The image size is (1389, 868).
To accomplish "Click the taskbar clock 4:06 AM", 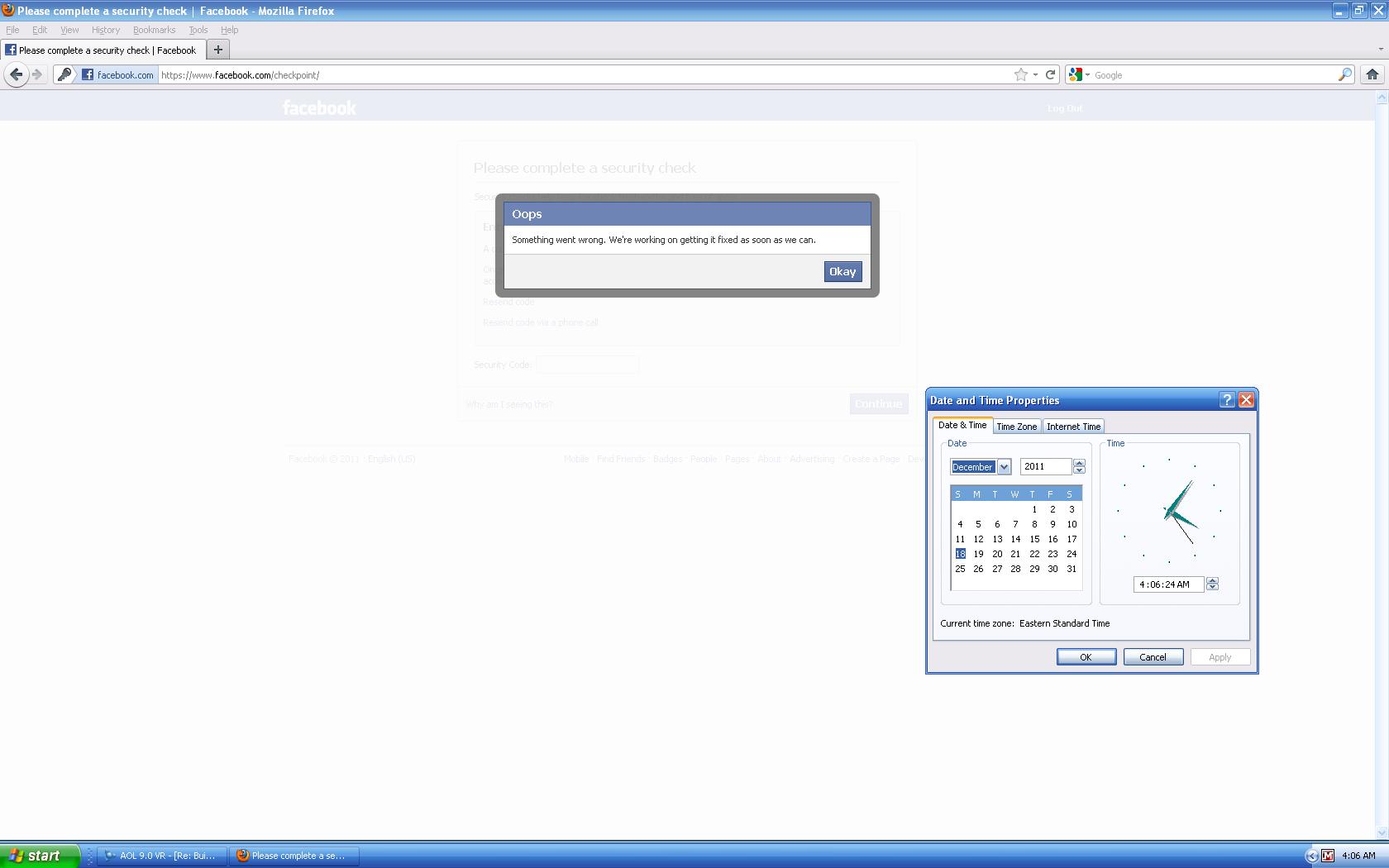I will tap(1358, 856).
